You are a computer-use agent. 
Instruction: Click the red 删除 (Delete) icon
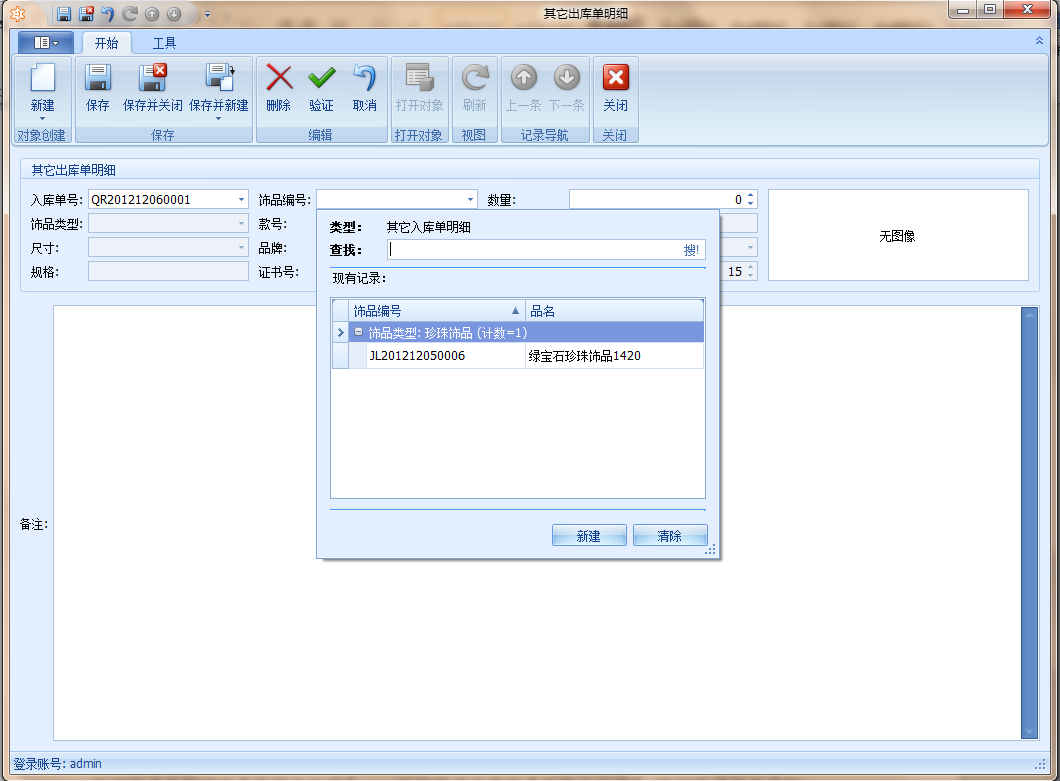click(279, 78)
